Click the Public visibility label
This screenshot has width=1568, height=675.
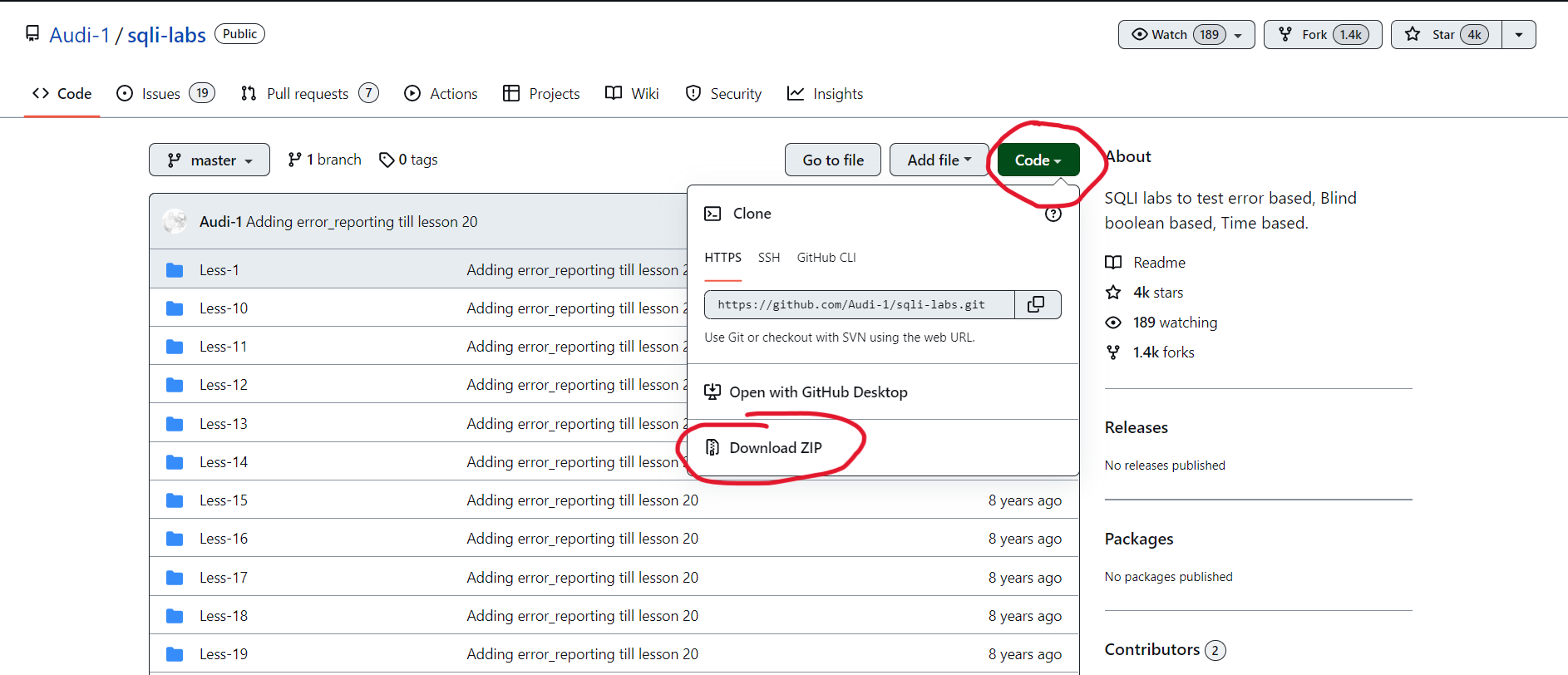[x=240, y=34]
